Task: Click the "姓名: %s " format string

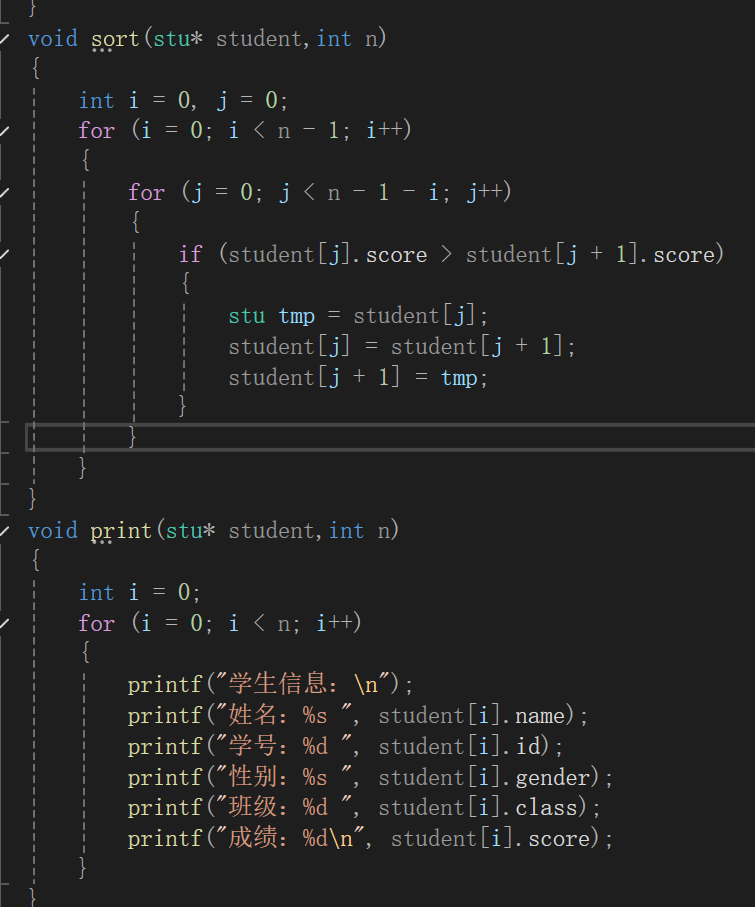Action: pos(286,716)
